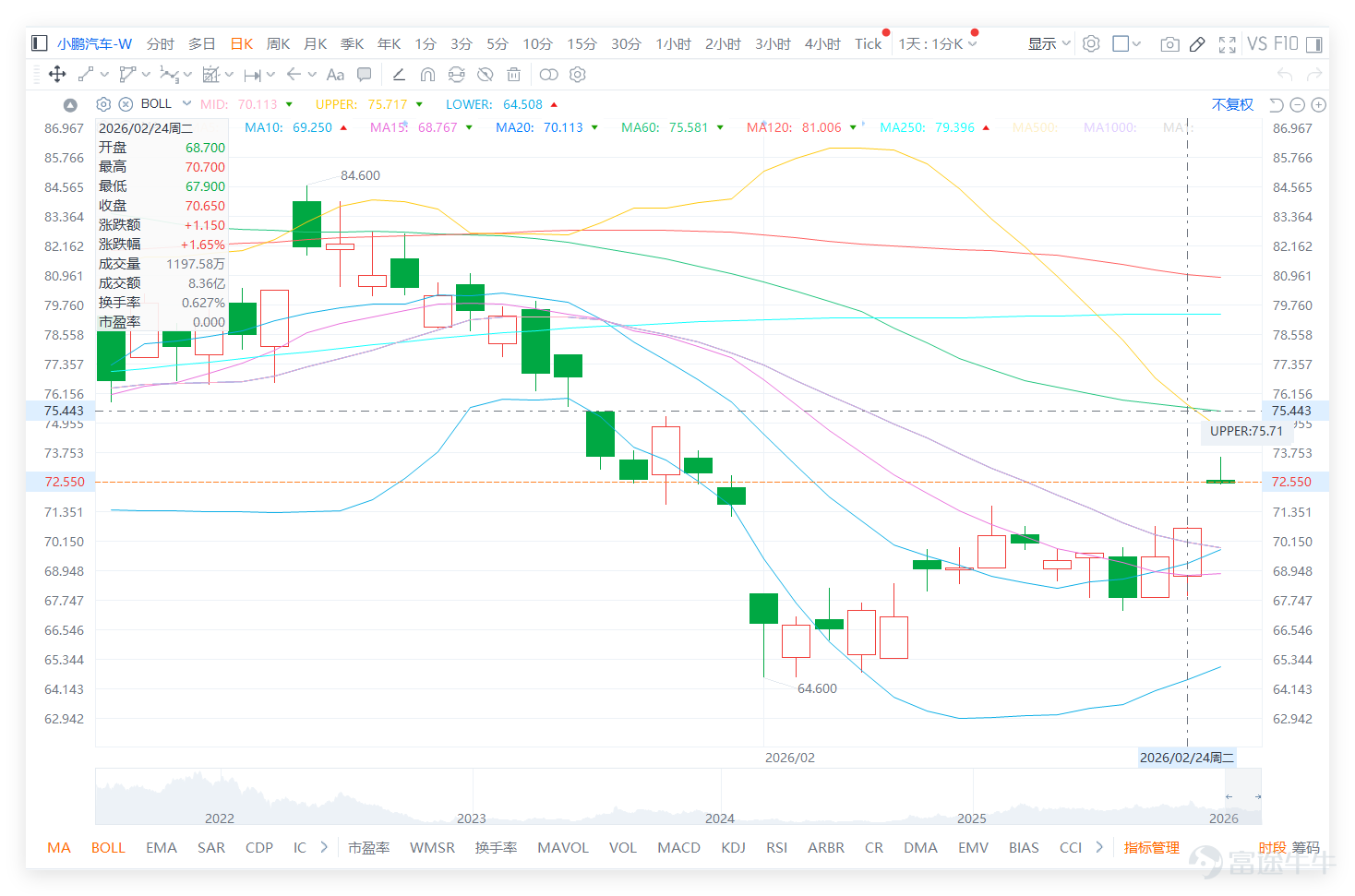The width and height of the screenshot is (1355, 896).
Task: Delete drawings with the trash icon
Action: click(514, 75)
